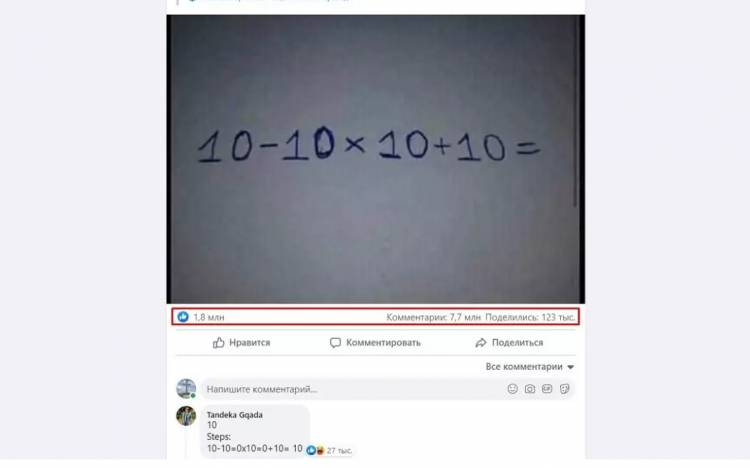Click the share arrow icon for Поделиться
The image size is (750, 468).
481,343
